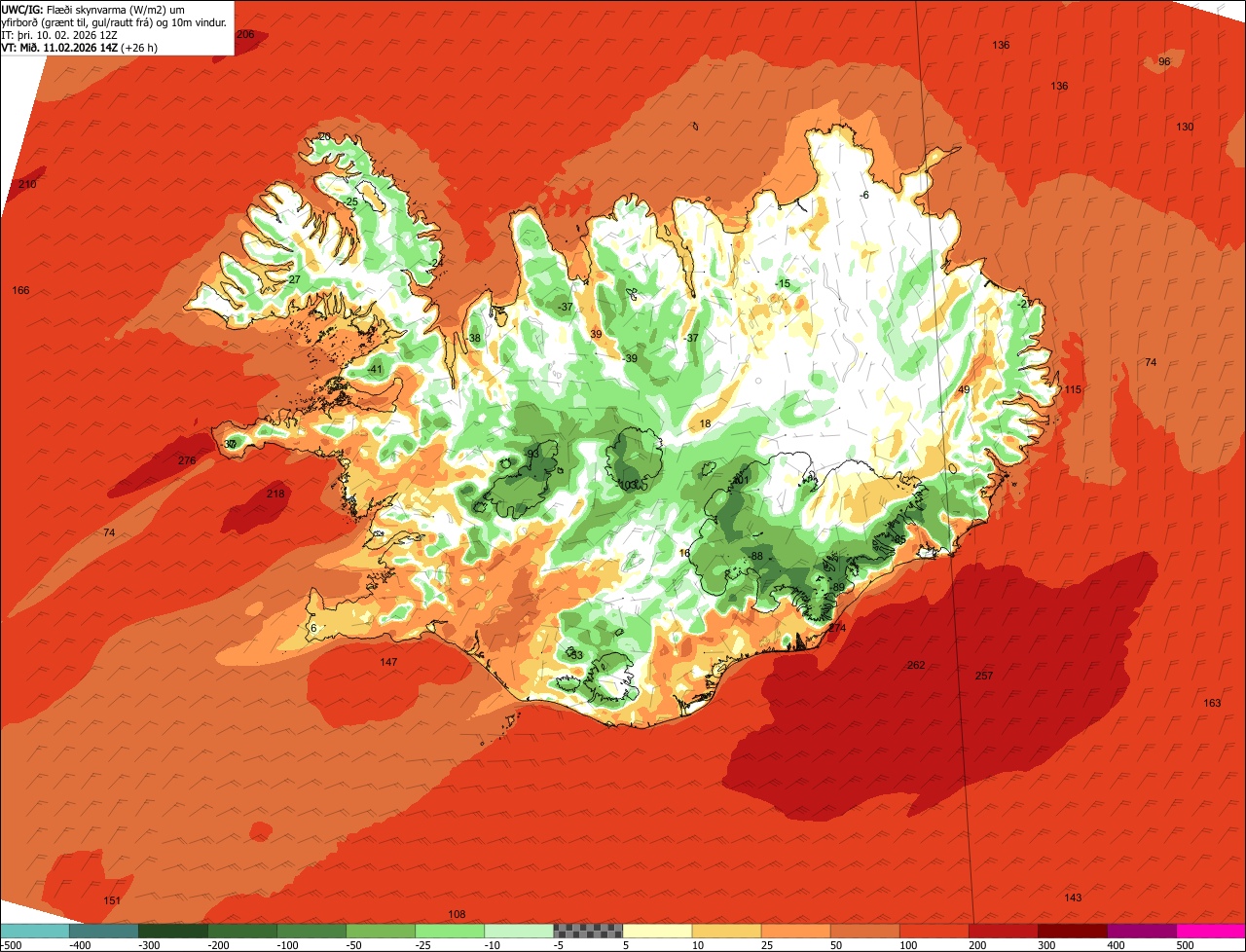Click the '88' value on southern Vatnajökull
The height and width of the screenshot is (952, 1246).
click(x=756, y=556)
